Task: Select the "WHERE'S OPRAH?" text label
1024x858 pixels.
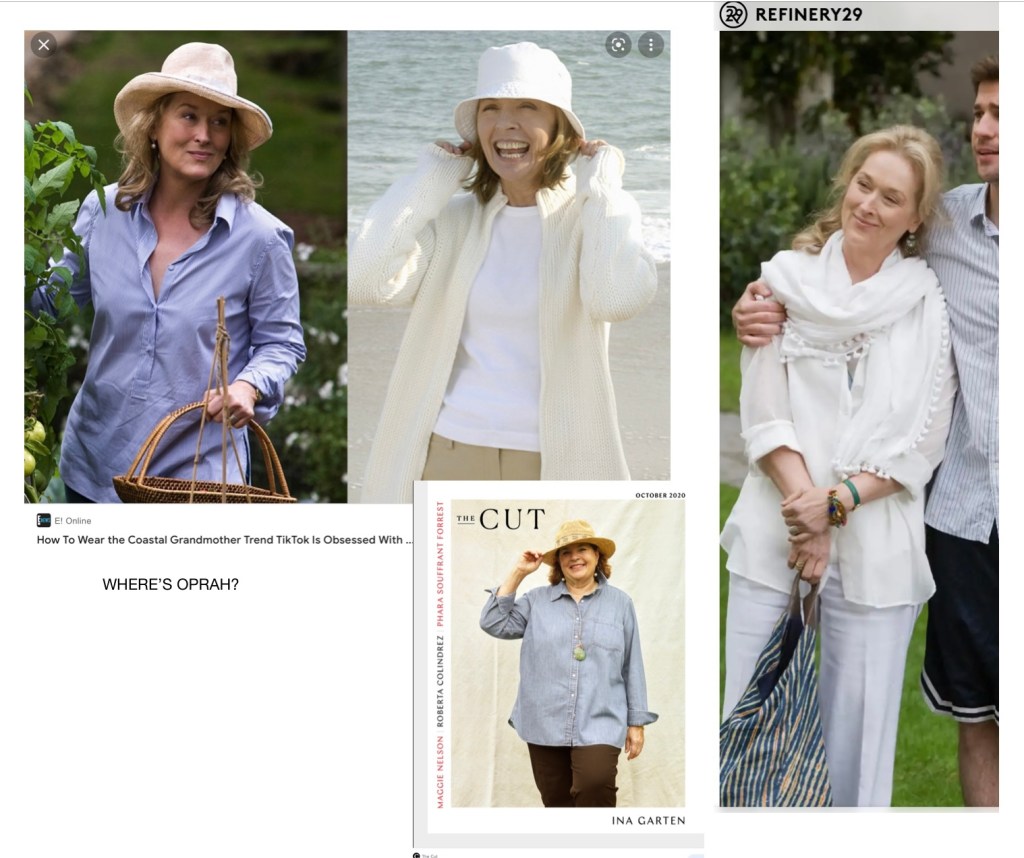Action: pos(171,585)
